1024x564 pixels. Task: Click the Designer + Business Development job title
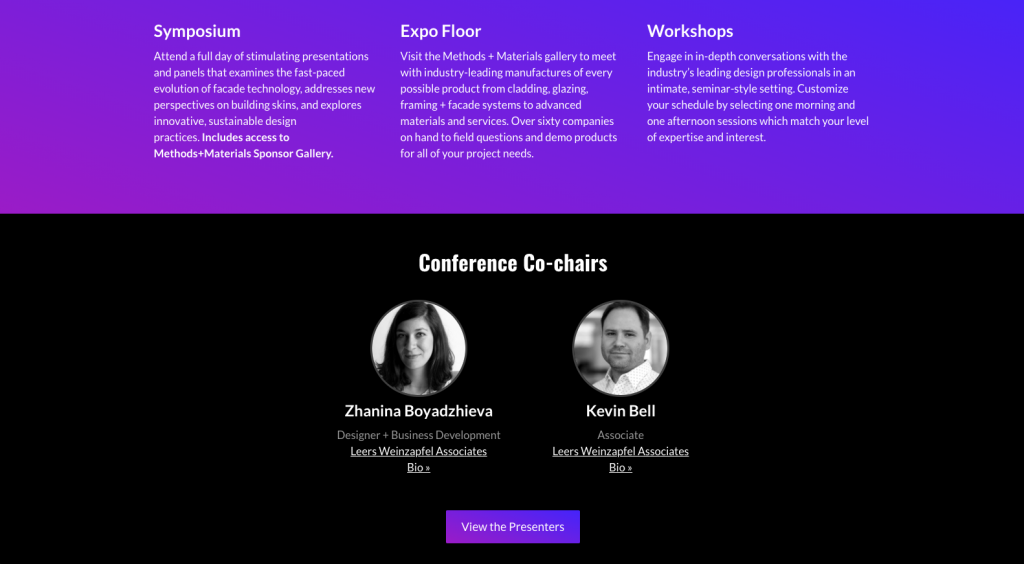click(419, 435)
